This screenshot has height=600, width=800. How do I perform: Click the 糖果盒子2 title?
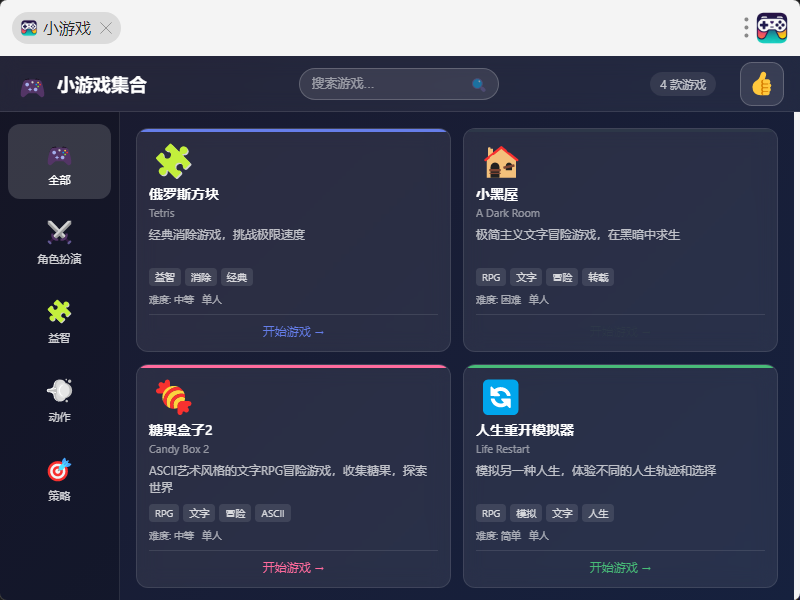tap(181, 430)
